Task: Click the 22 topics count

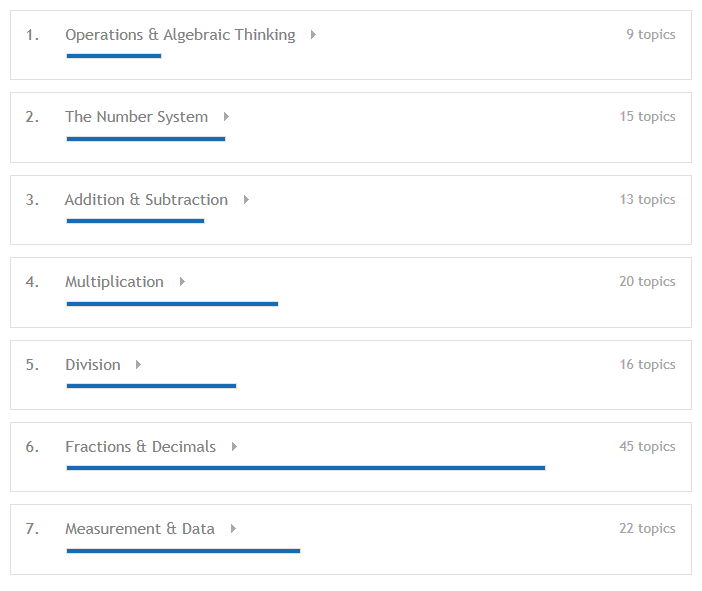Action: tap(647, 528)
